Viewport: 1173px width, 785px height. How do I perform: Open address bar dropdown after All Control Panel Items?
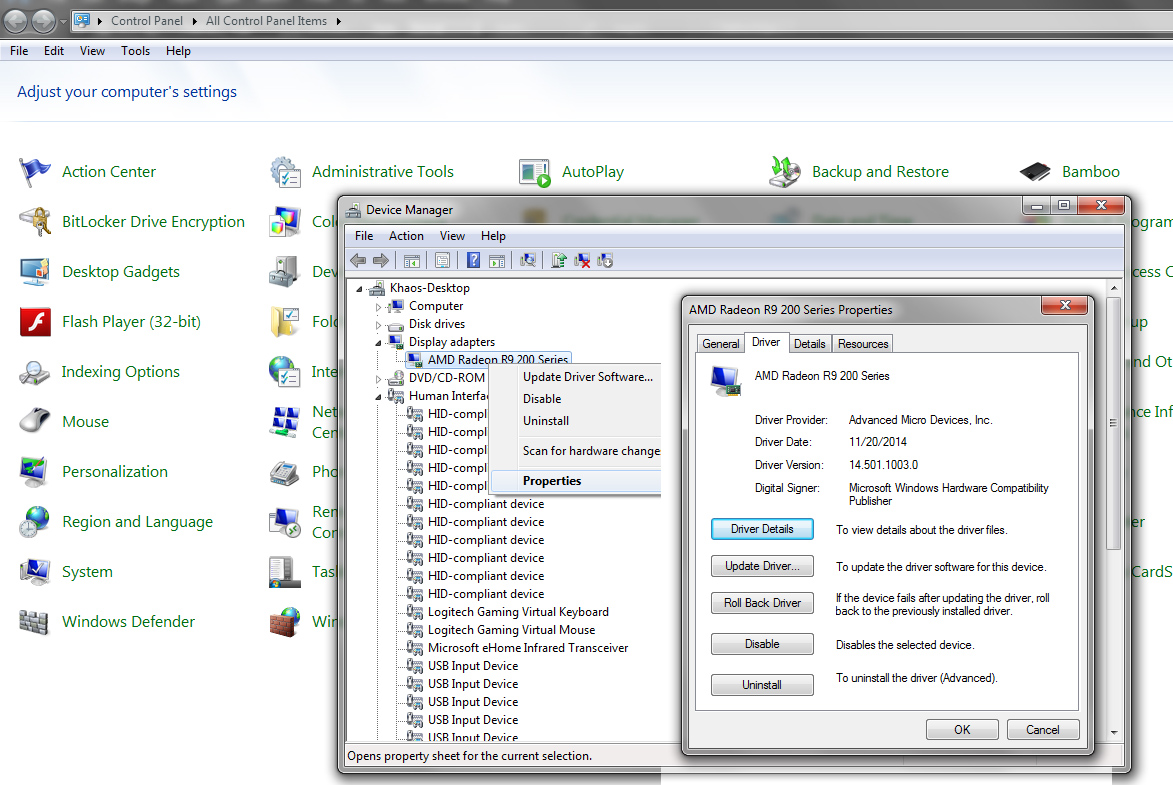pos(339,21)
